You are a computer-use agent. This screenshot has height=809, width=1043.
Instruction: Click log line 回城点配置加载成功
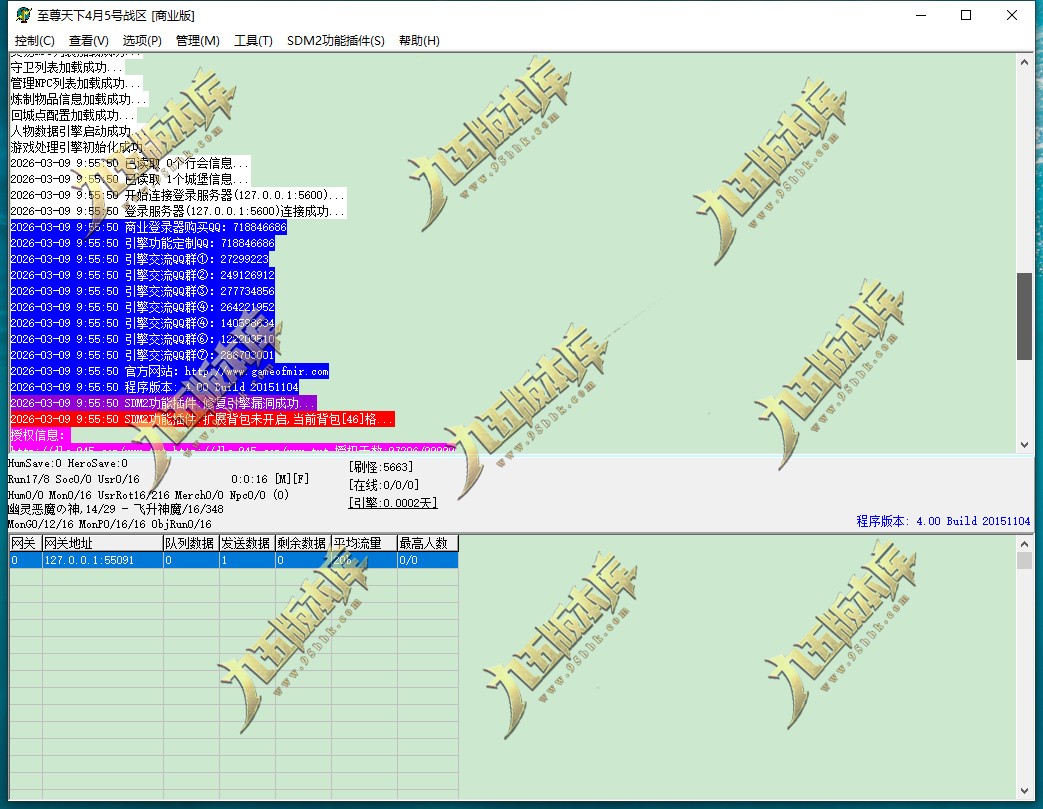(73, 116)
